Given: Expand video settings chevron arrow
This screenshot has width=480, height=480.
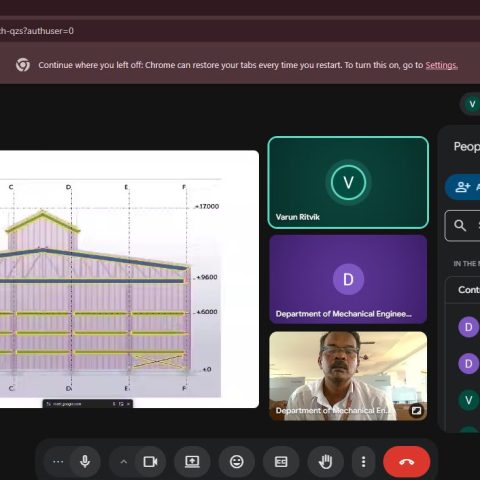Looking at the screenshot, I should tap(124, 462).
